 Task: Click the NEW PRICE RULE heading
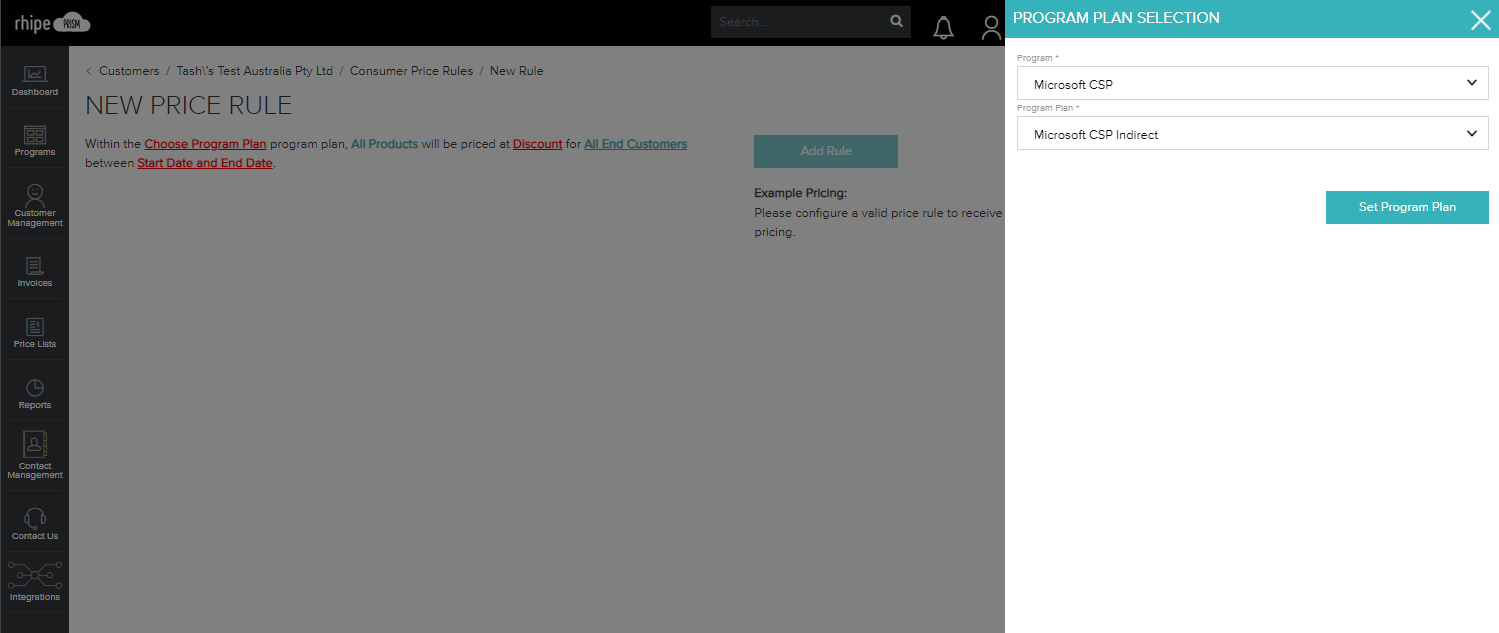point(189,105)
